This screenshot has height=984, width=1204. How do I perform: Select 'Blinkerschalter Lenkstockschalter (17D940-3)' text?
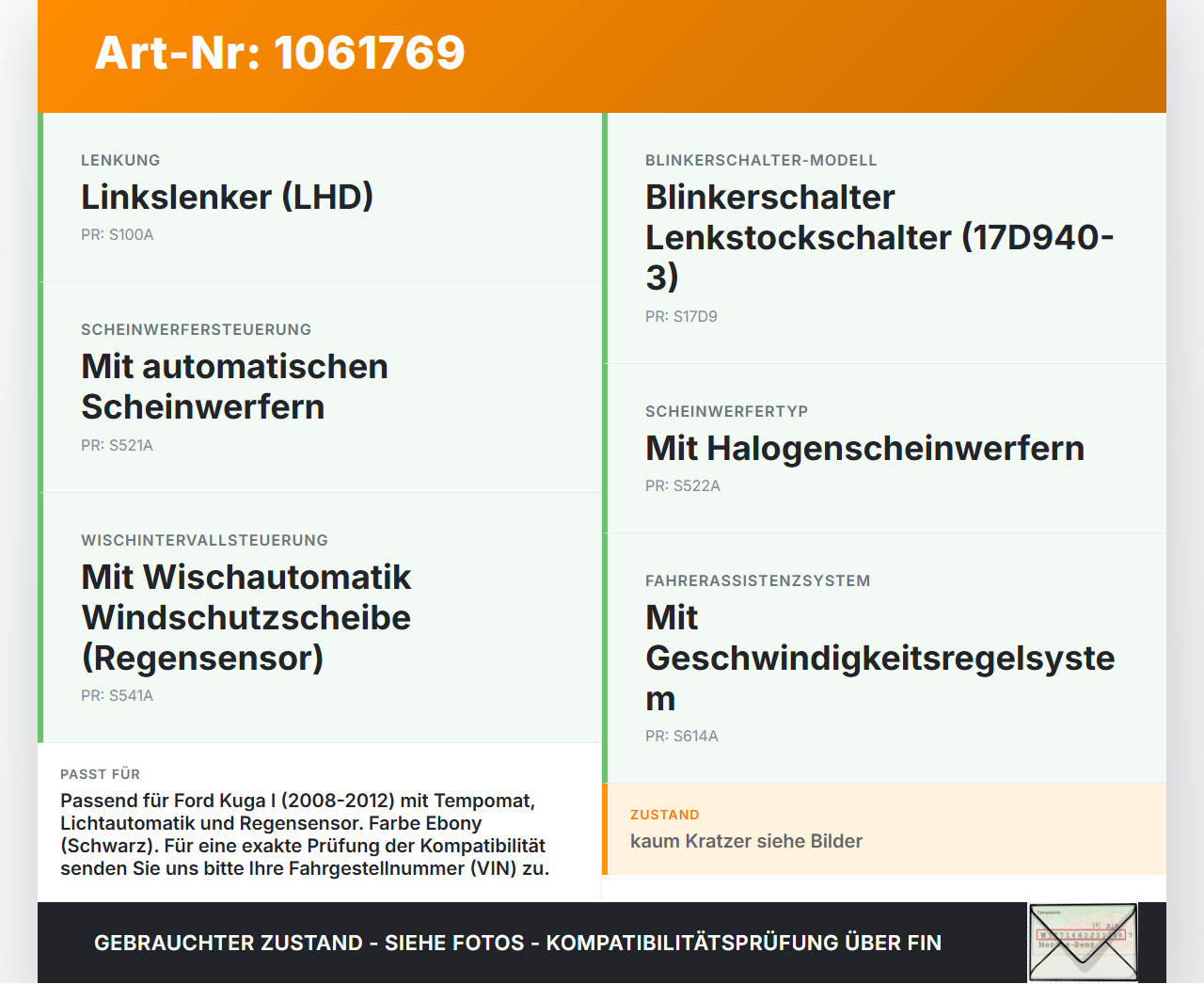[879, 237]
